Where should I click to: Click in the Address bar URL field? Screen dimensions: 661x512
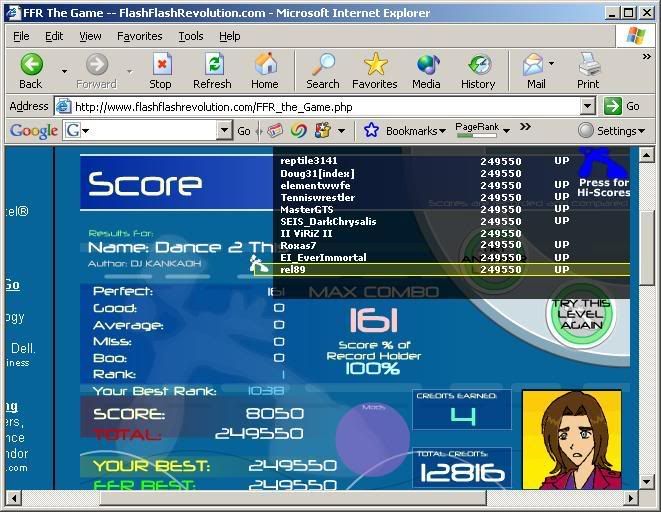(x=320, y=106)
